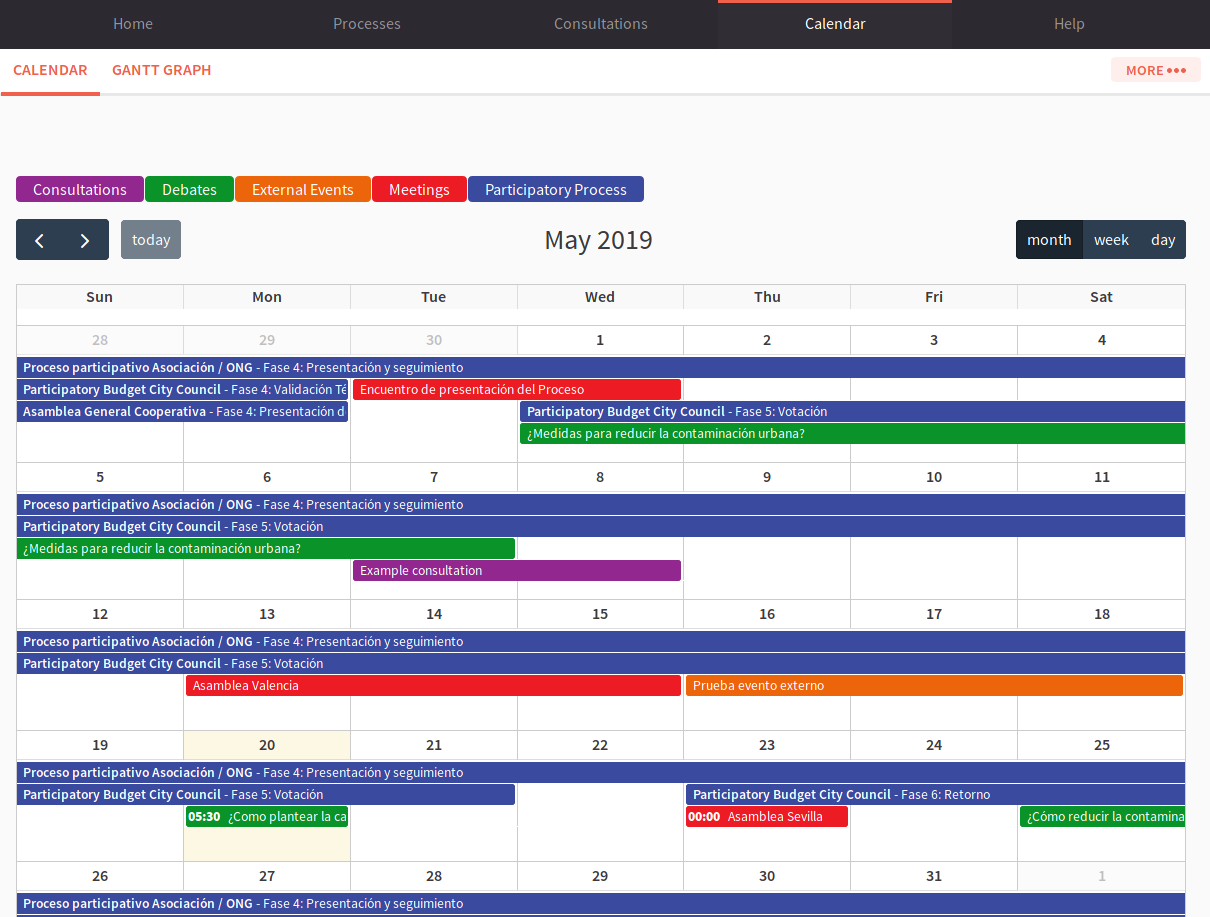This screenshot has width=1210, height=917.
Task: Open the MORE options menu
Action: [x=1155, y=69]
